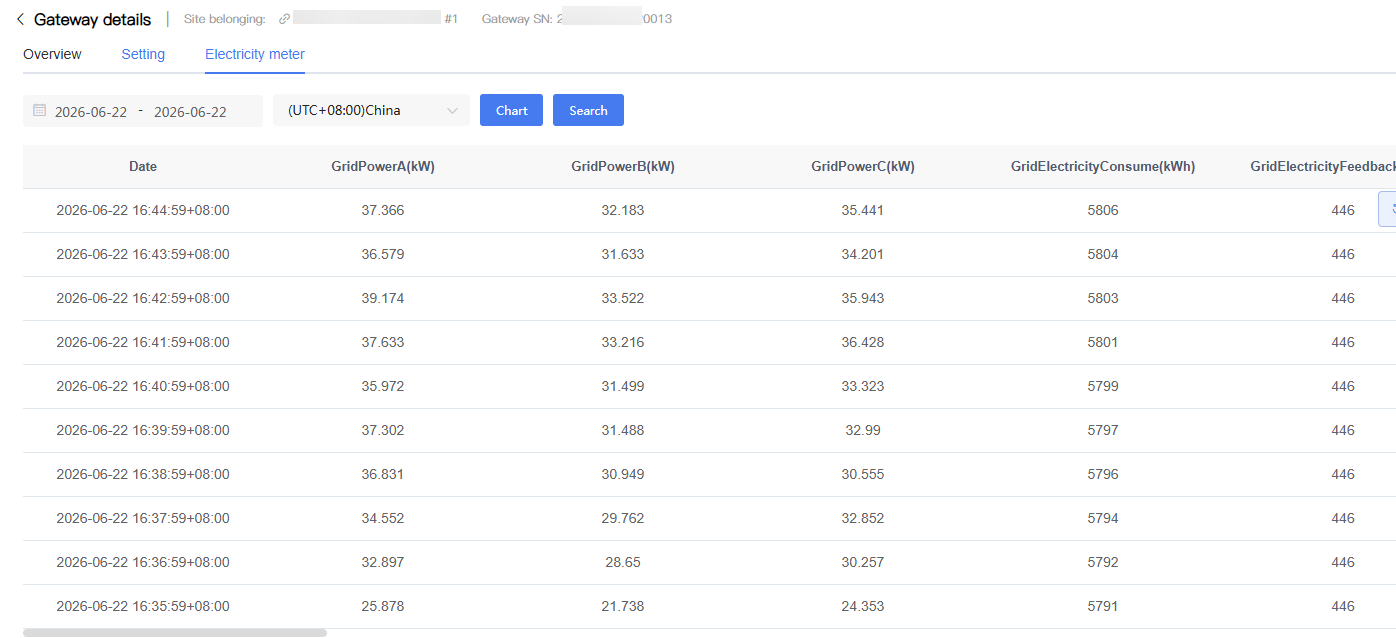Select row dated 2026-06-22 16:44:59+08:00

click(x=709, y=211)
